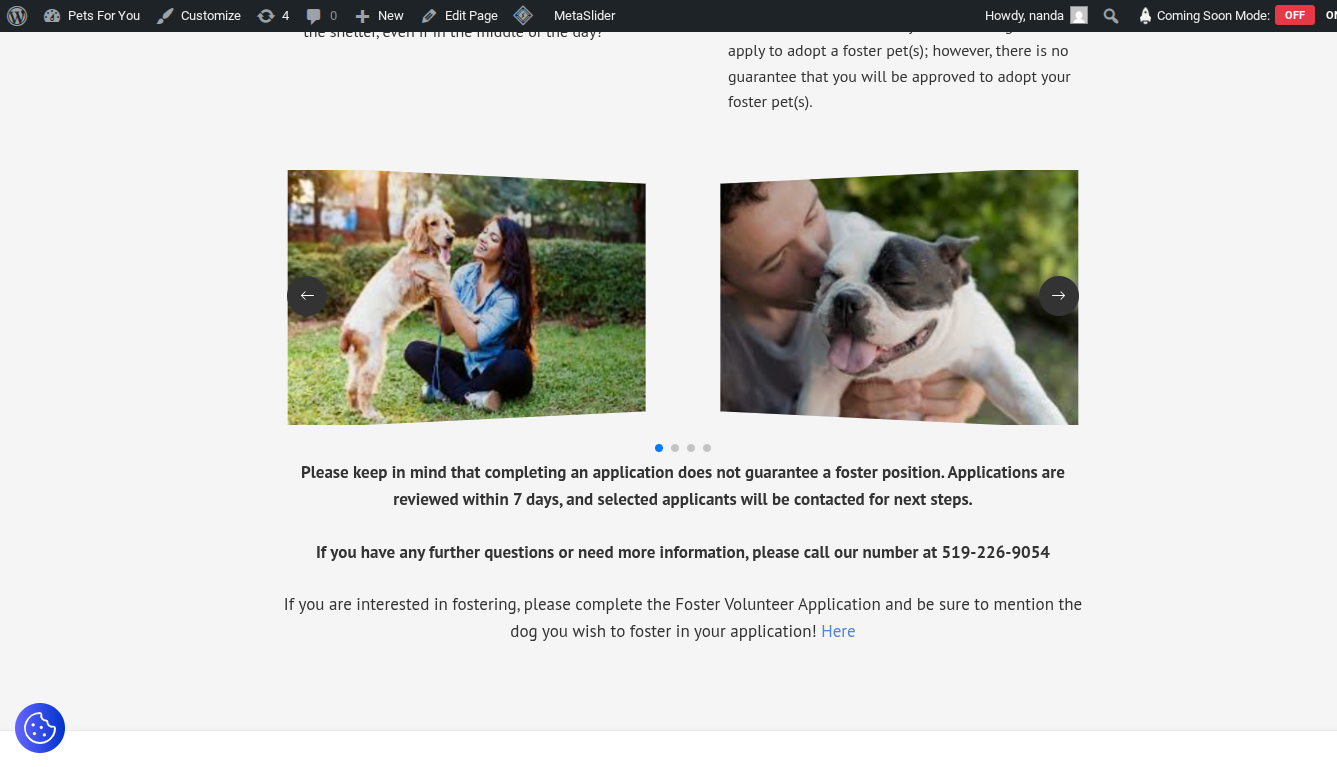Open the MetaSlider menu
Viewport: 1337px width, 767px height.
pyautogui.click(x=584, y=16)
